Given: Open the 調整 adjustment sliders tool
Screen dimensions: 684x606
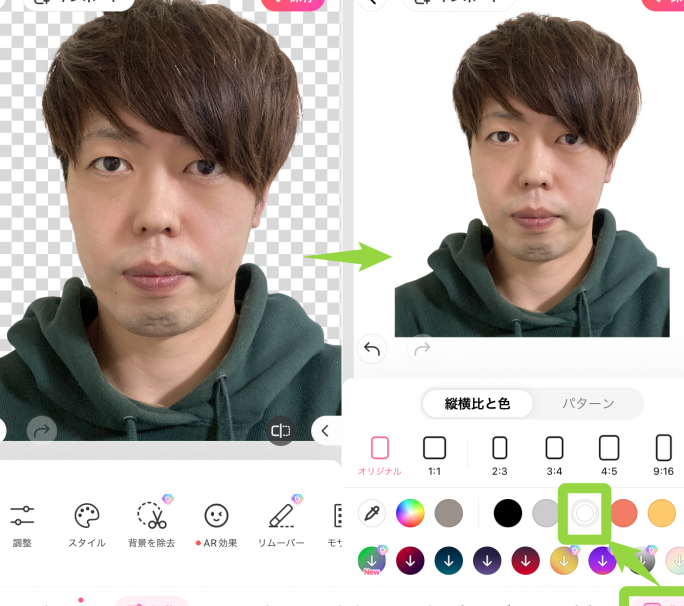Looking at the screenshot, I should point(22,525).
